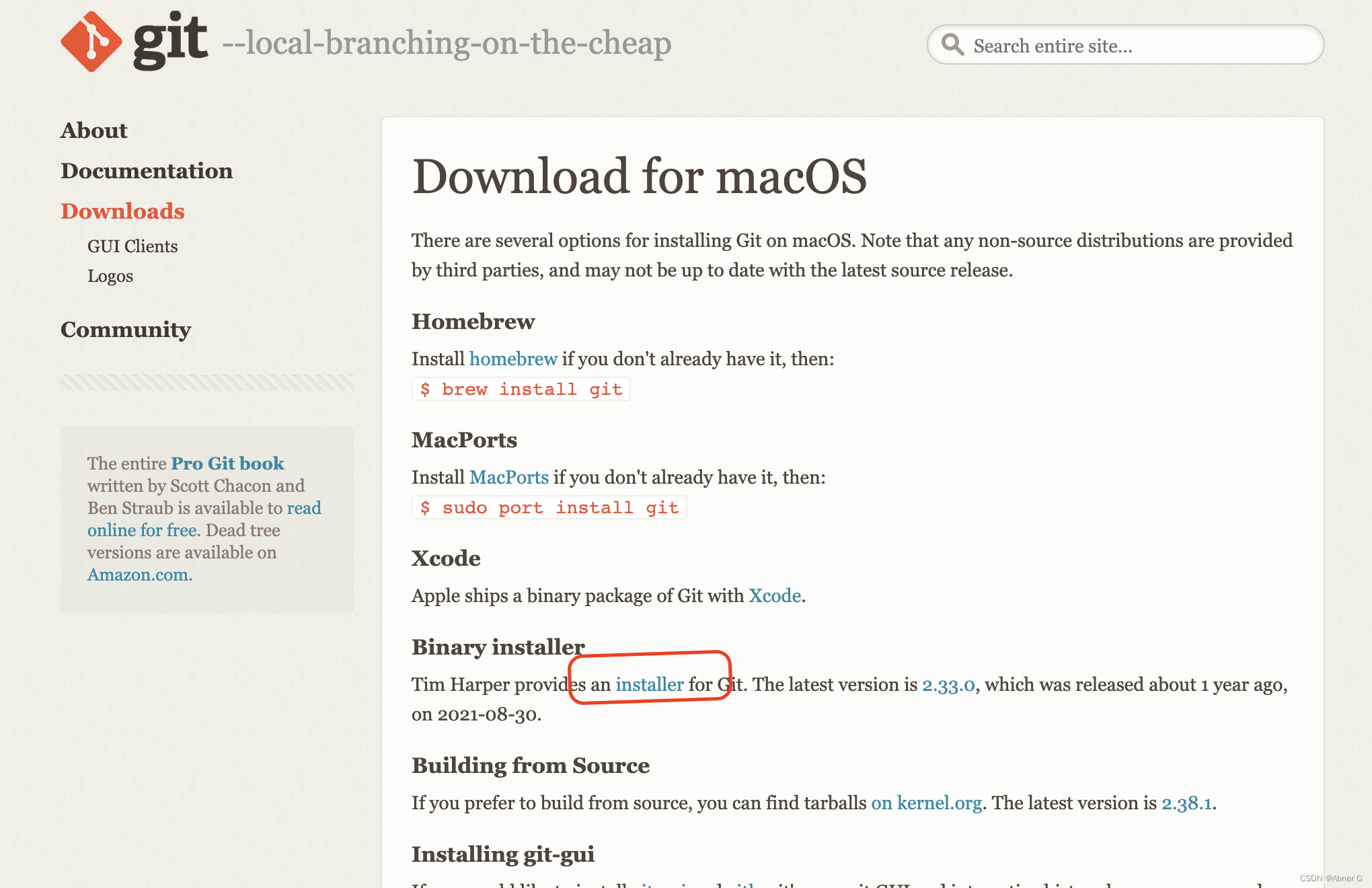This screenshot has width=1372, height=888.
Task: Open the Community section
Action: [x=126, y=330]
